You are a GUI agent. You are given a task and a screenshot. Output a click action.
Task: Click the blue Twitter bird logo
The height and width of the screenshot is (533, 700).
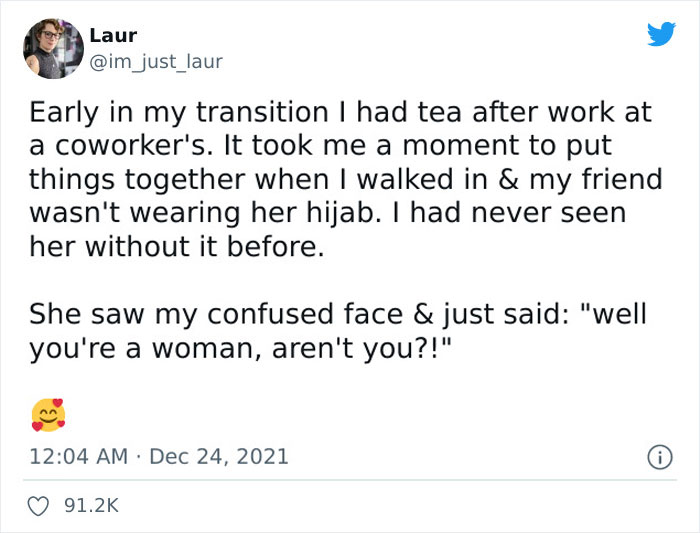point(661,34)
